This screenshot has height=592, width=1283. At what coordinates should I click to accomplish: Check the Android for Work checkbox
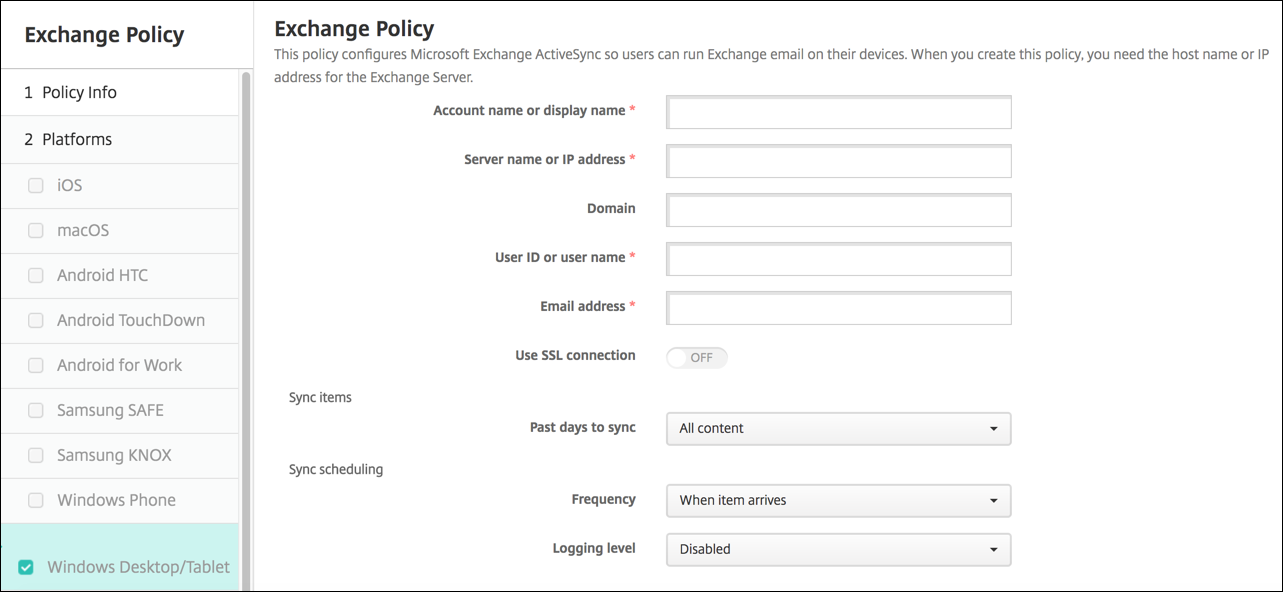coord(36,365)
